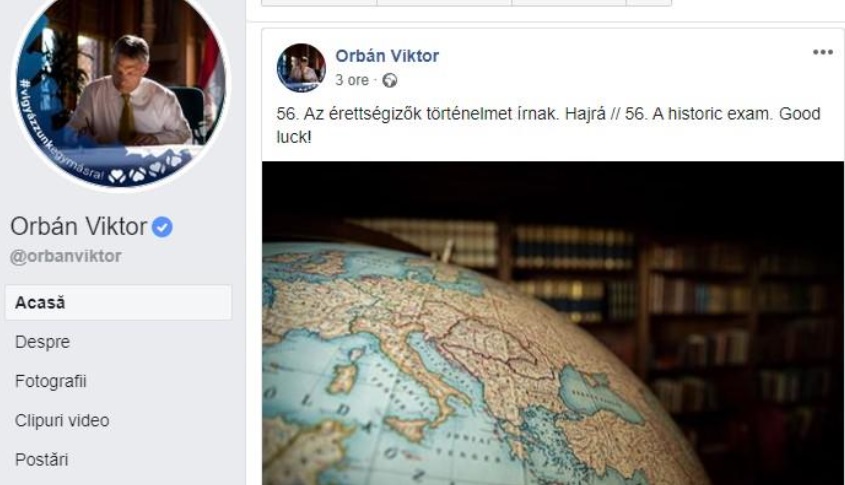
Task: Select the Acasă tab in sidebar
Action: 119,302
